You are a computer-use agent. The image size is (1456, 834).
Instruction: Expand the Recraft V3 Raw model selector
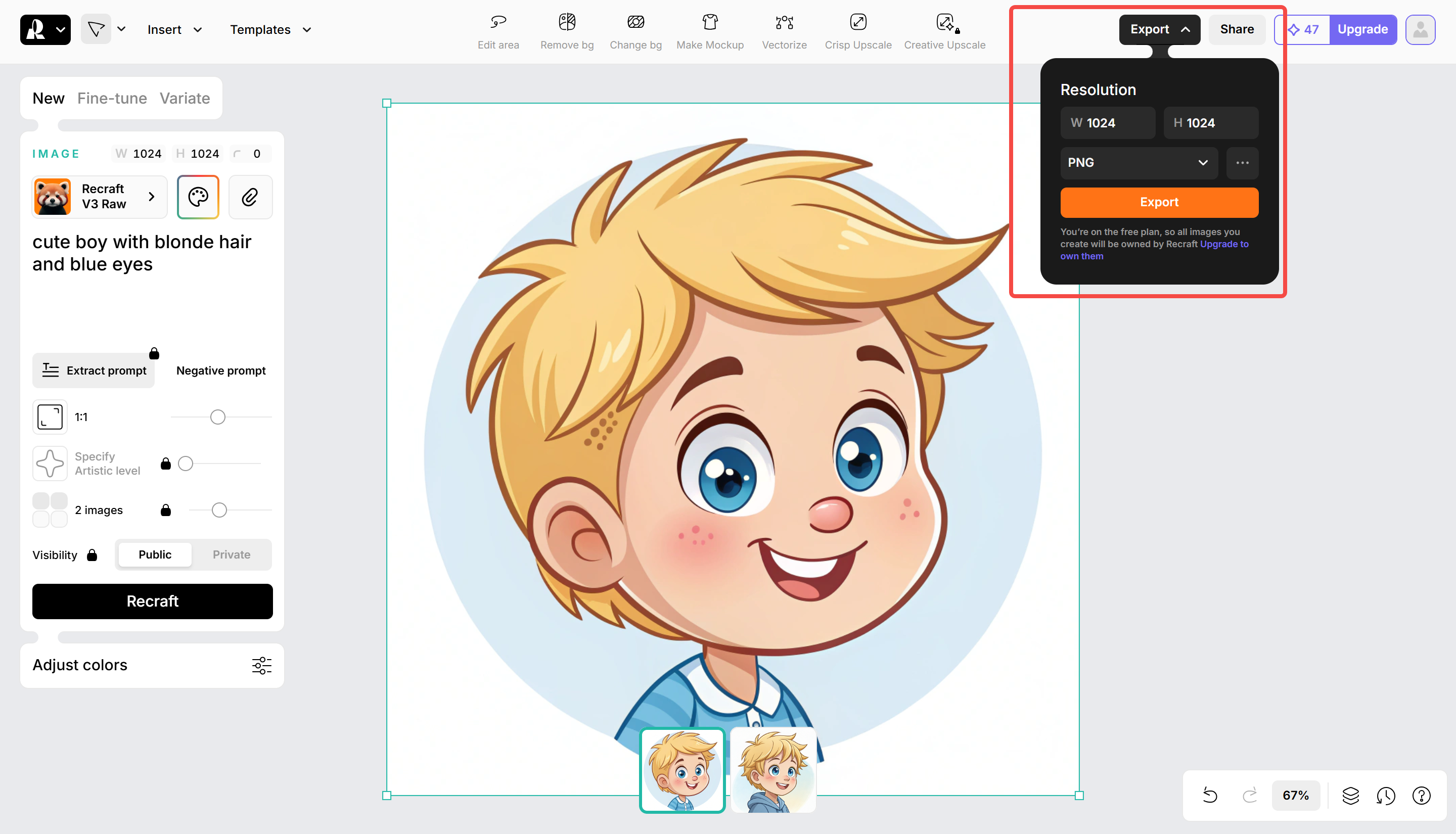pyautogui.click(x=100, y=197)
